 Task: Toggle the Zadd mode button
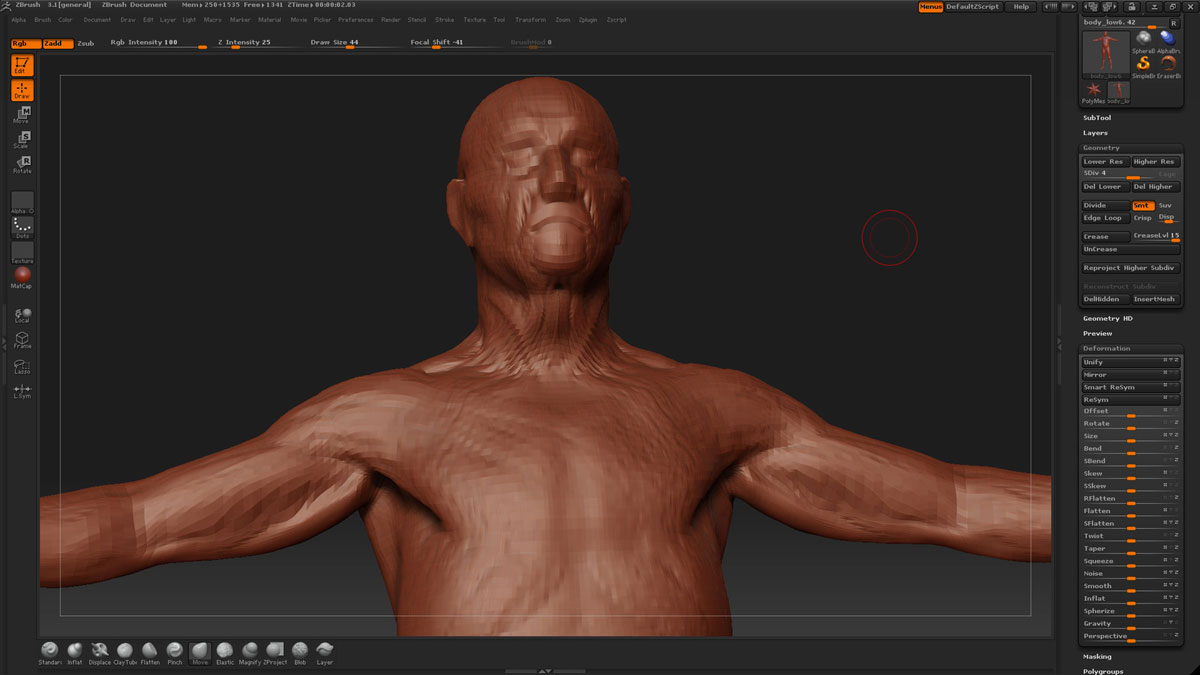click(x=56, y=43)
